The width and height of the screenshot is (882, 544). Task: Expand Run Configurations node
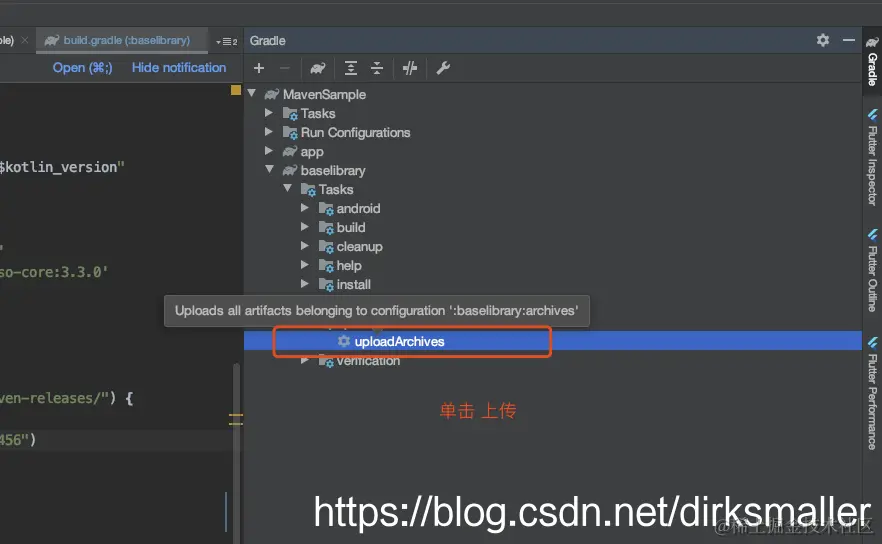(269, 132)
